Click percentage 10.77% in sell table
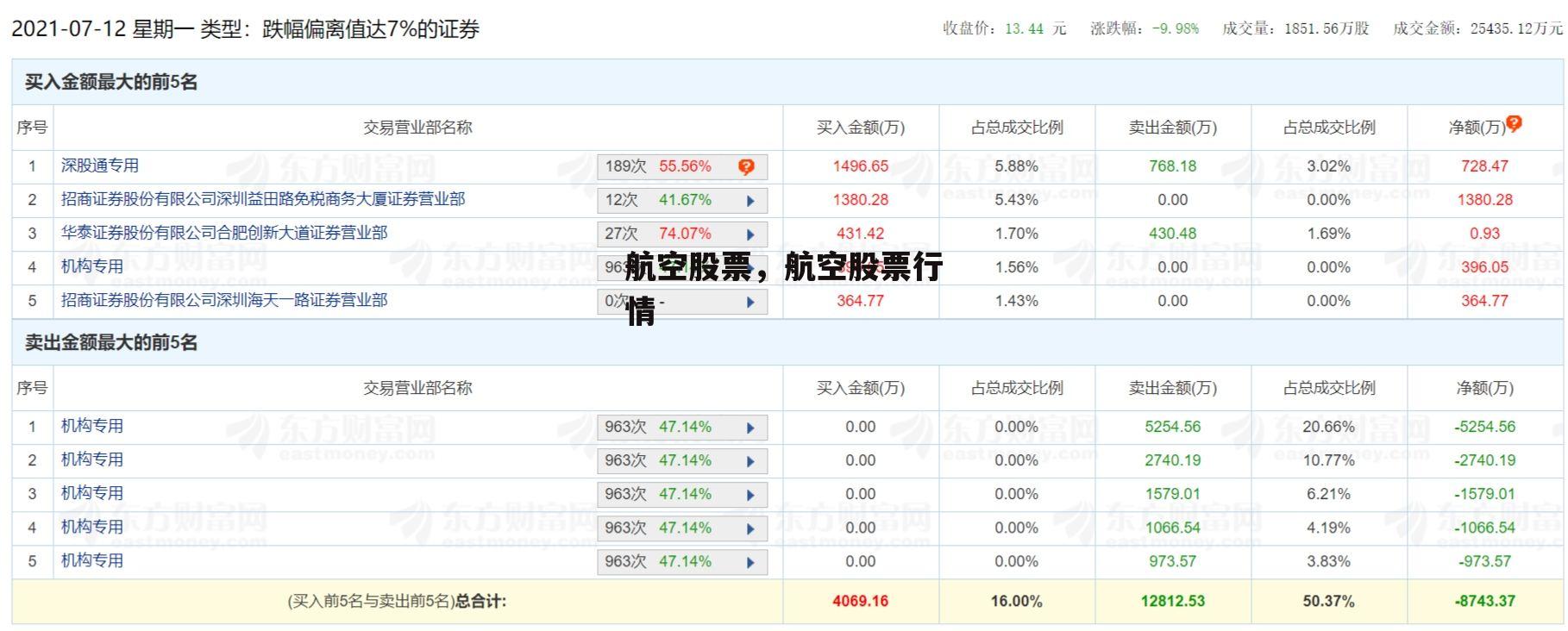This screenshot has height=631, width=1568. [x=1329, y=460]
